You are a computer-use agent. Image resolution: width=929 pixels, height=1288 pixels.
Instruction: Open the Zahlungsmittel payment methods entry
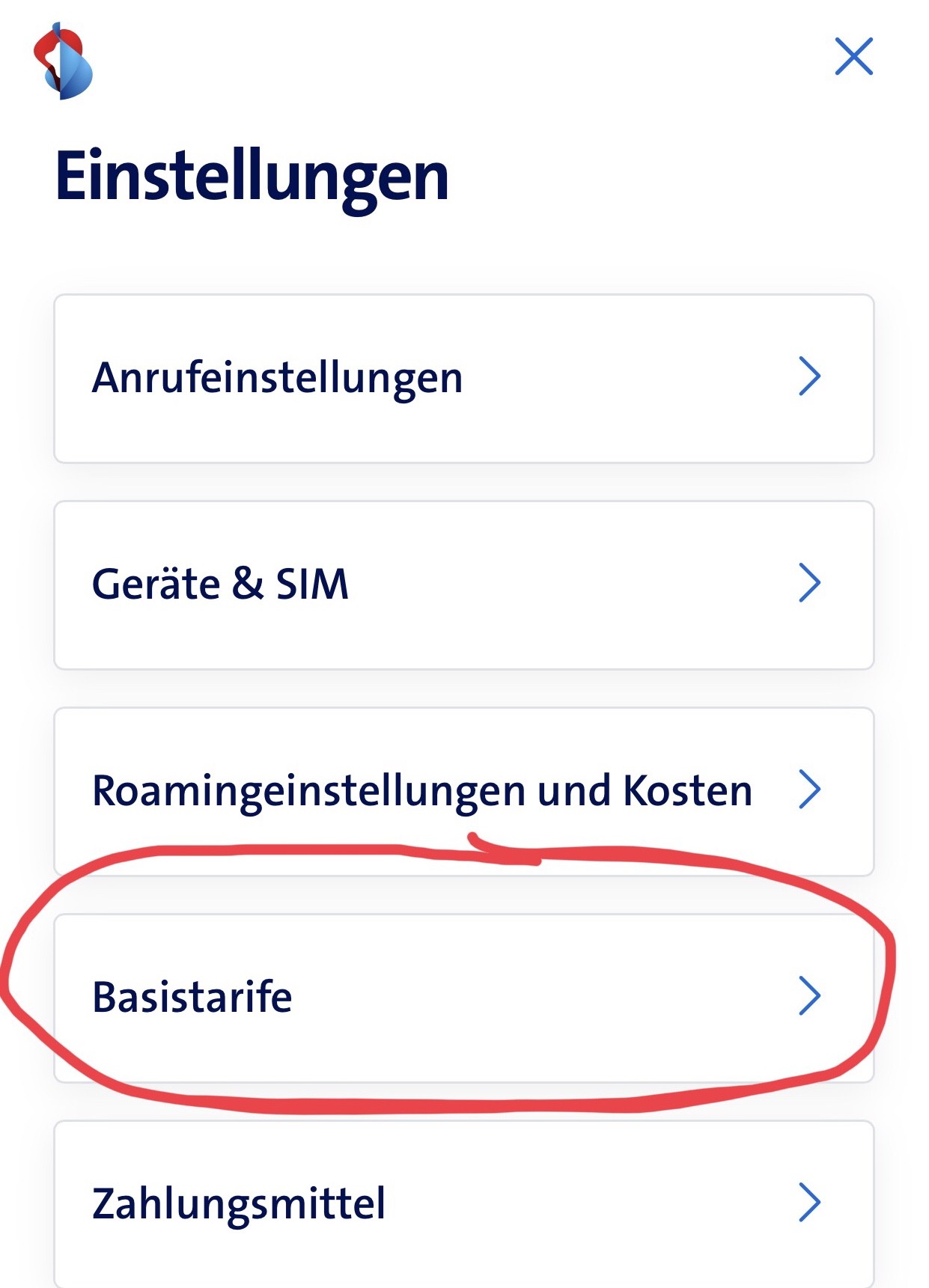[x=239, y=1203]
